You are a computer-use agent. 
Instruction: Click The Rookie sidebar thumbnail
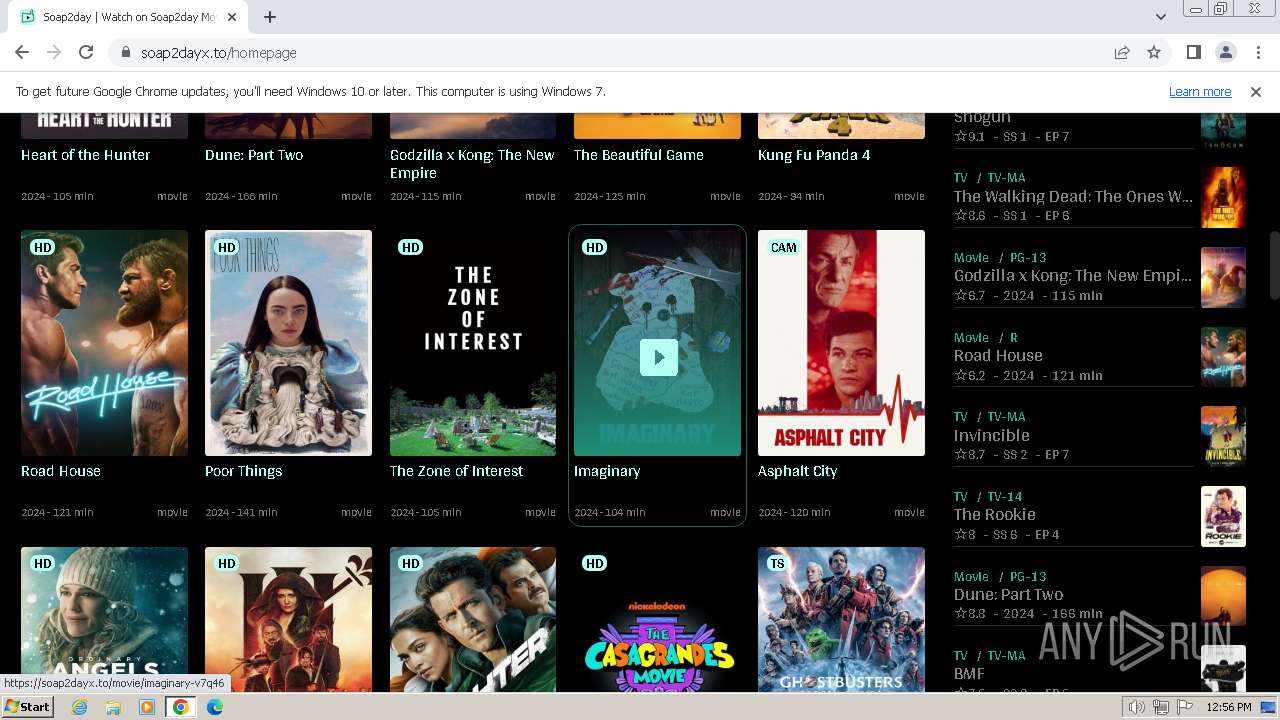(1223, 516)
